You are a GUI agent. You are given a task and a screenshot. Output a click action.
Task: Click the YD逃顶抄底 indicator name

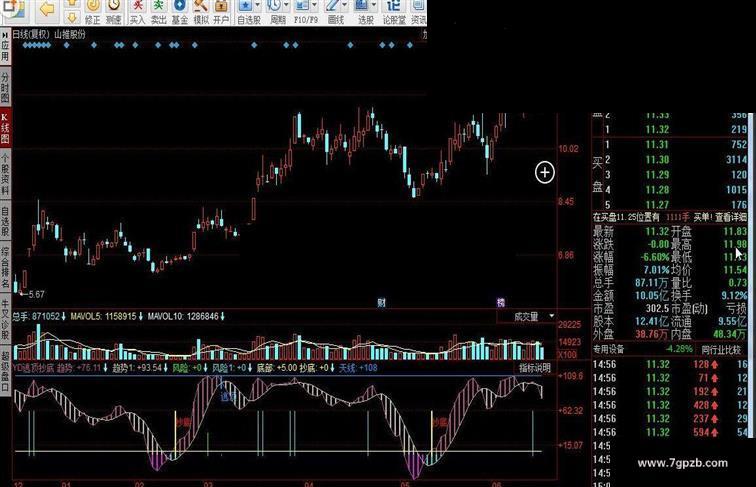click(33, 368)
